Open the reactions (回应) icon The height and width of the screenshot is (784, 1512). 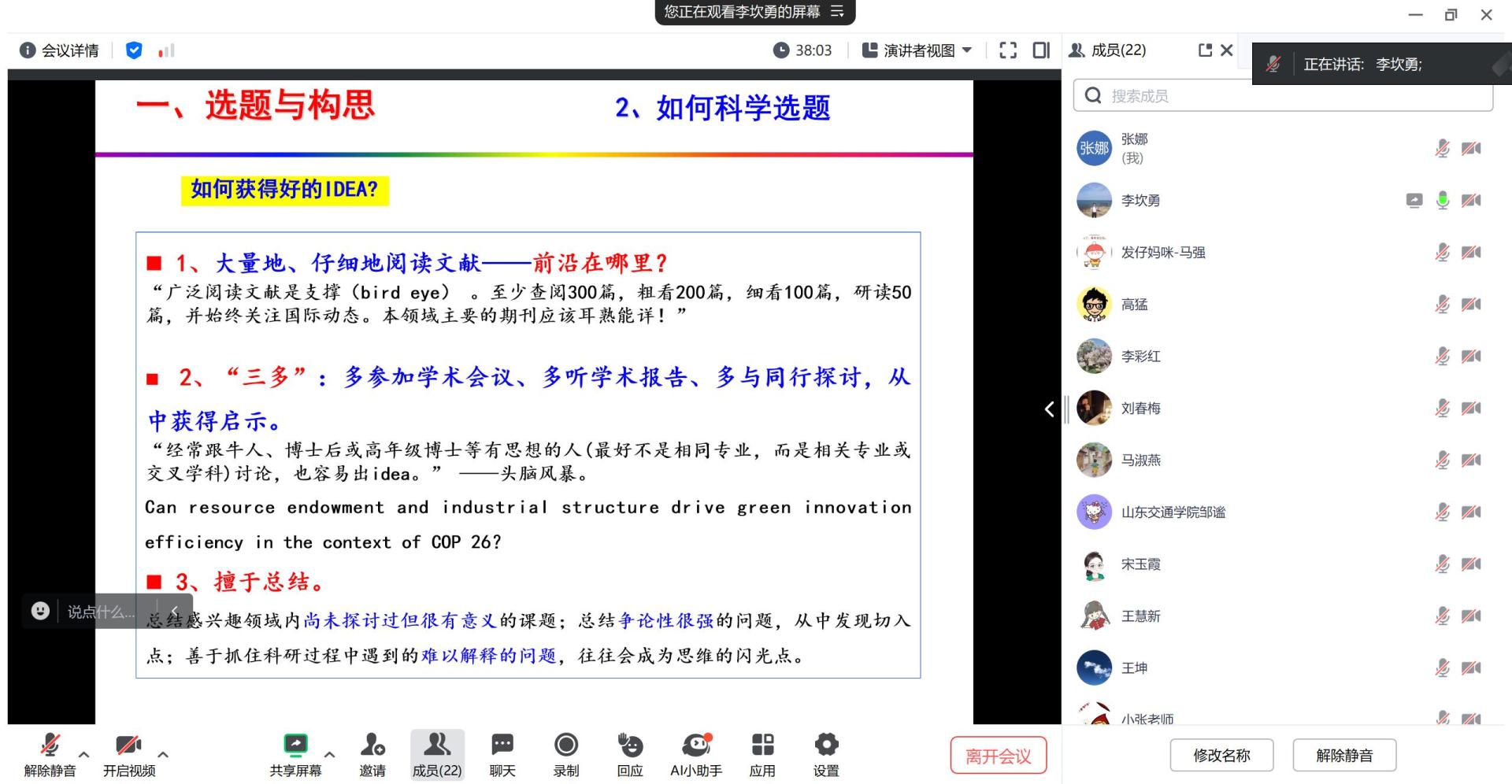[x=630, y=745]
